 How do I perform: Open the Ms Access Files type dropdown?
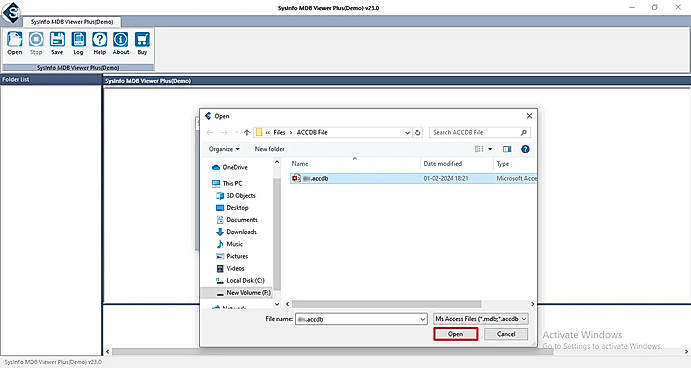481,319
